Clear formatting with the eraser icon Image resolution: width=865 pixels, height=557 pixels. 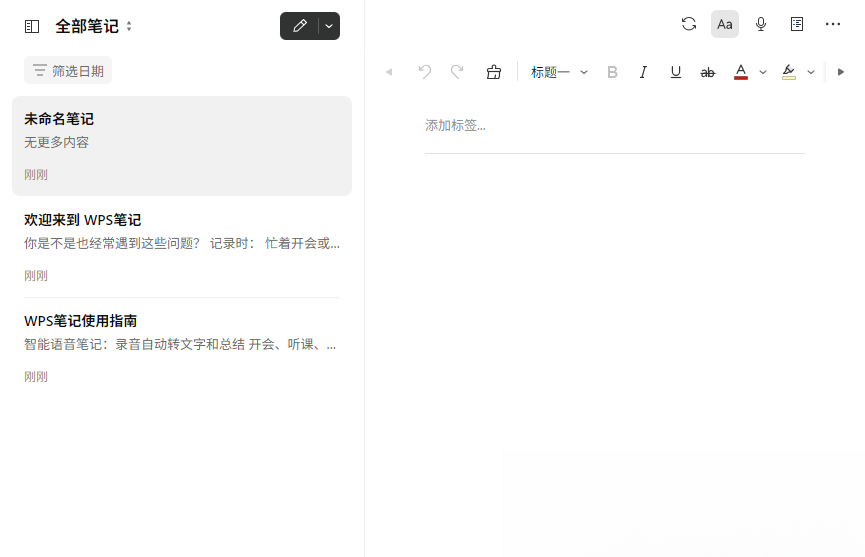(494, 72)
